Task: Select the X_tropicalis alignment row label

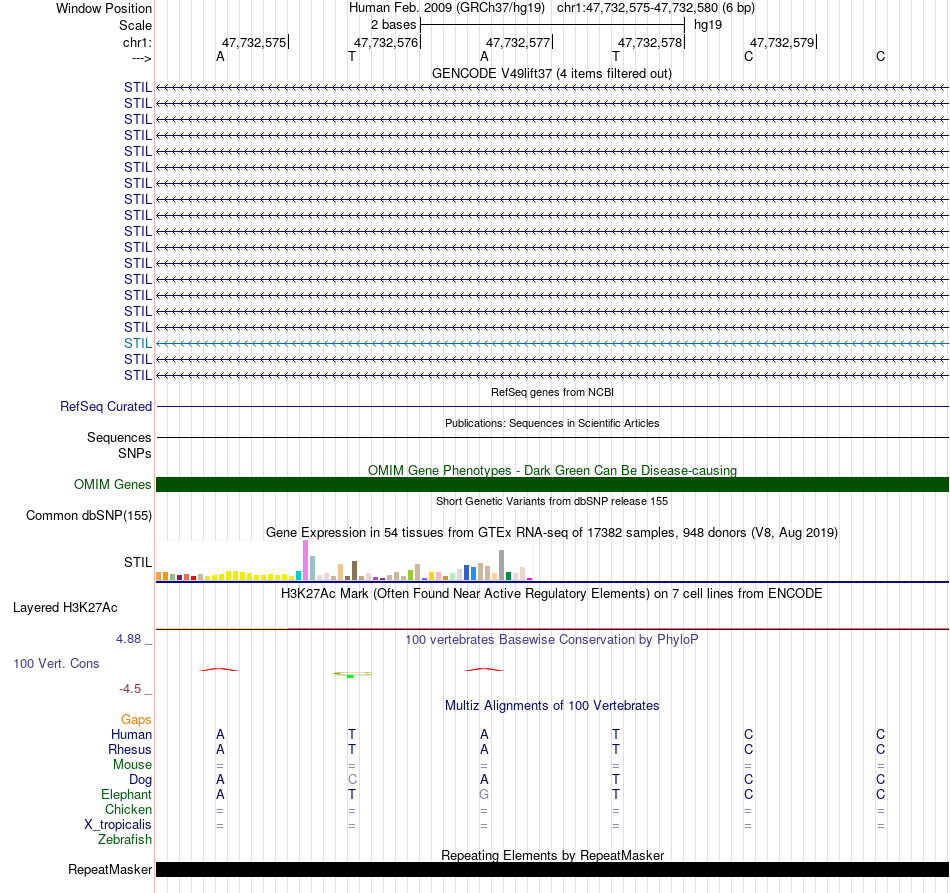Action: (118, 825)
